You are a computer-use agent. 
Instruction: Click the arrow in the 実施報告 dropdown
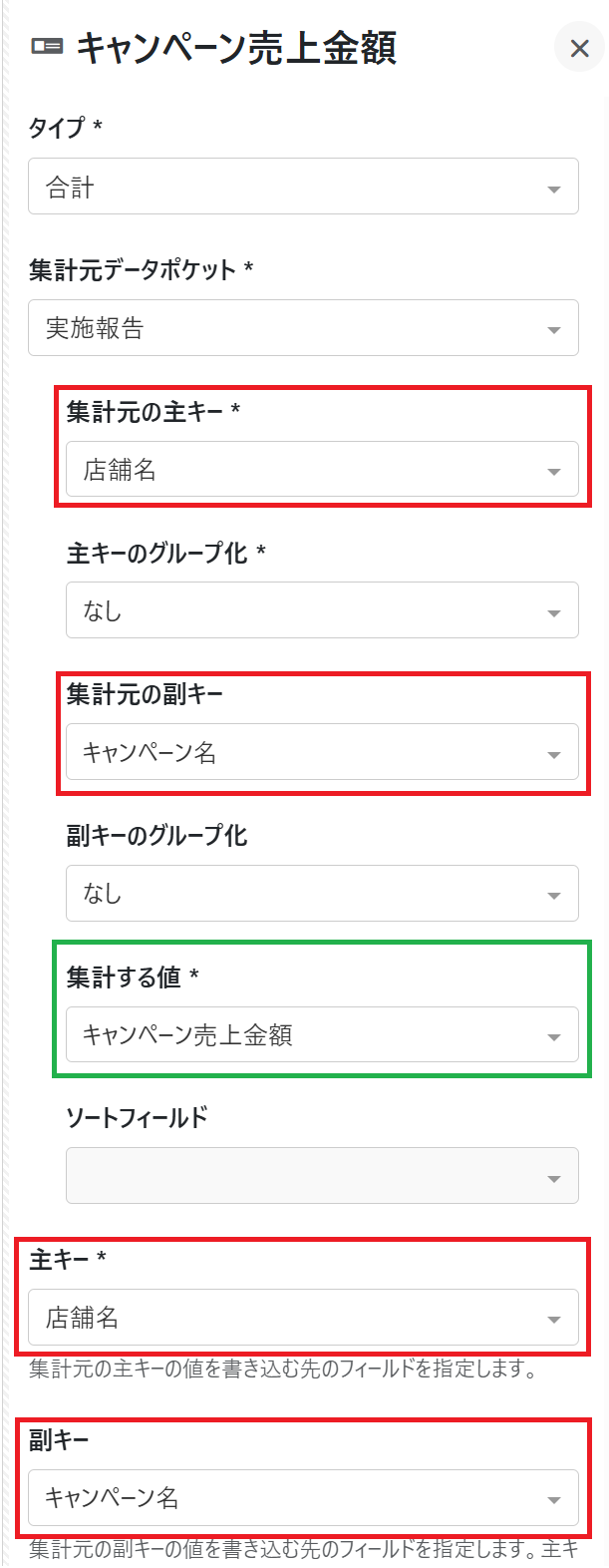554,331
